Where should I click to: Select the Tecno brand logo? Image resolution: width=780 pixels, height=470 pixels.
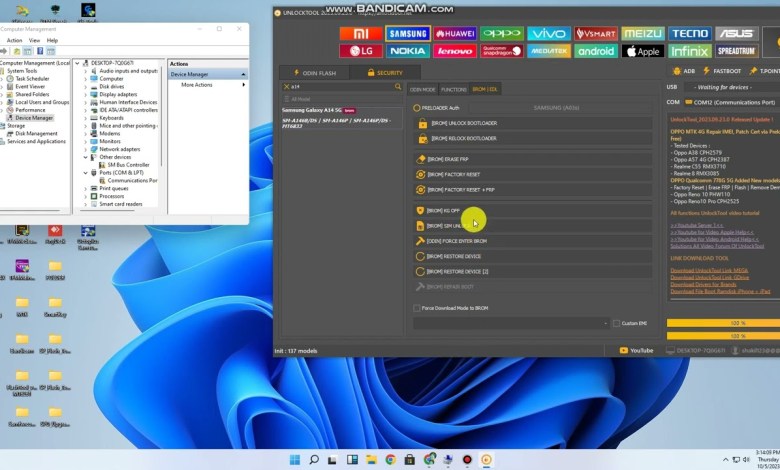tap(689, 33)
